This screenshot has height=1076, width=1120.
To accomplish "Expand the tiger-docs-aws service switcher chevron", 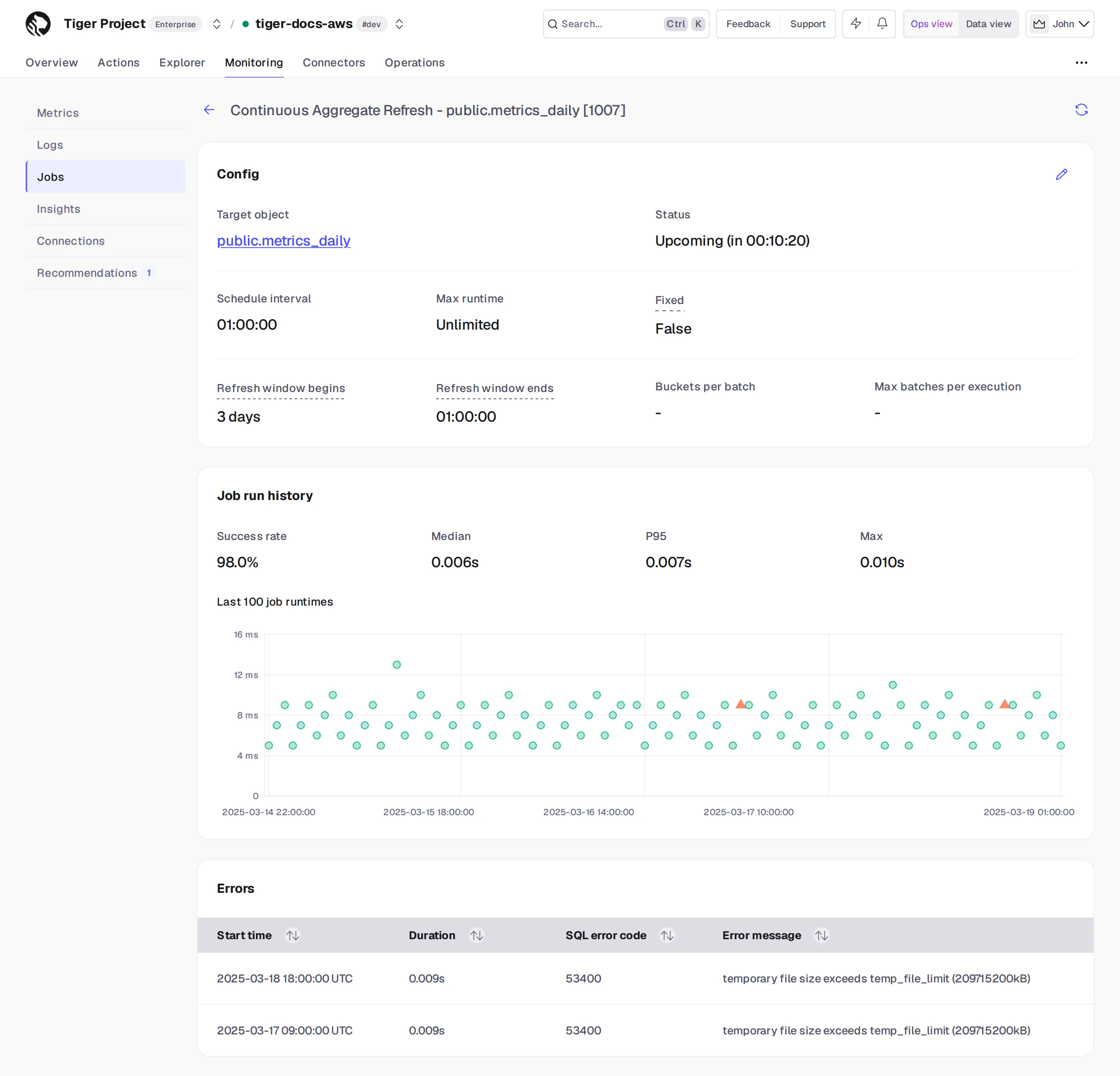I will tap(400, 24).
